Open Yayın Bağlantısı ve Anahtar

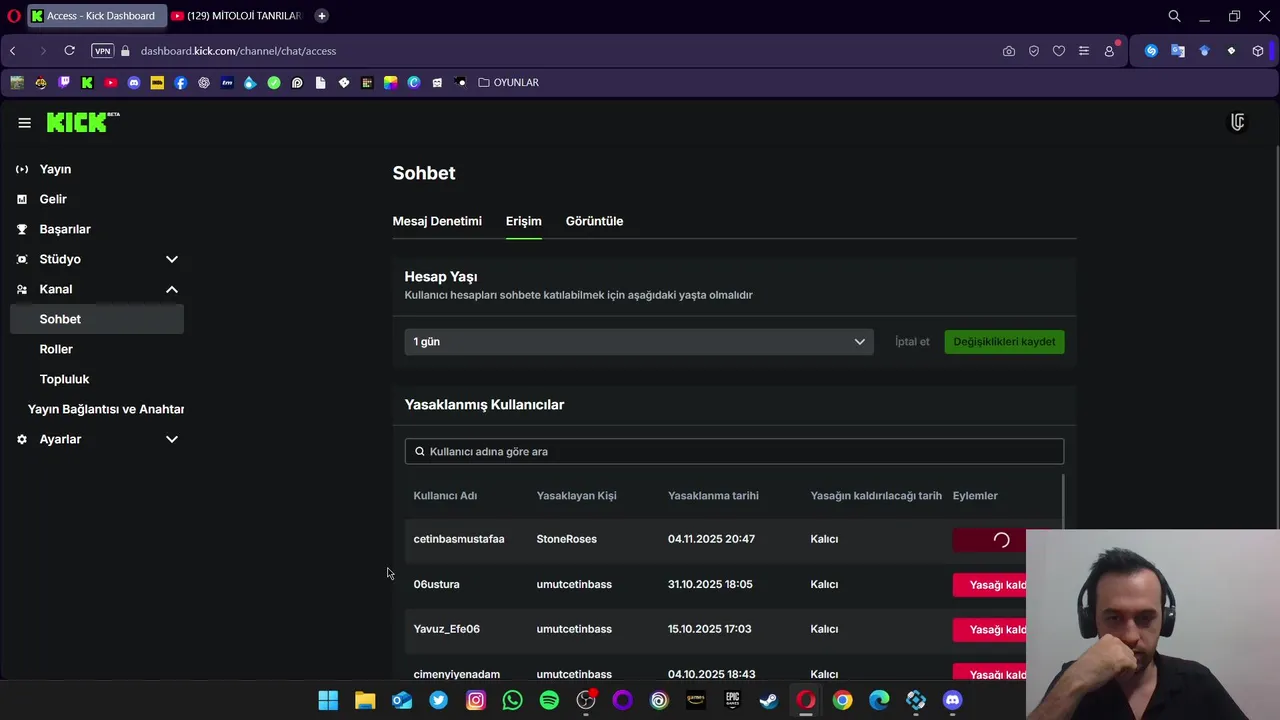pyautogui.click(x=106, y=409)
